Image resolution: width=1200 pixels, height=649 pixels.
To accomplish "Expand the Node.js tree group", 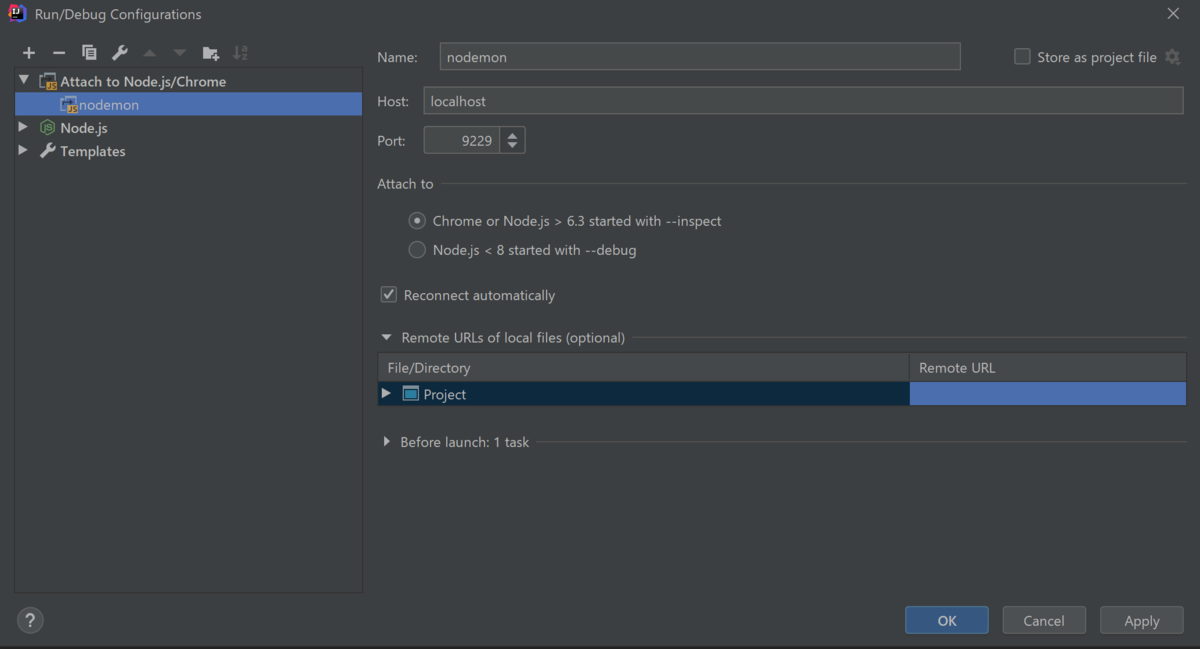I will (x=24, y=127).
